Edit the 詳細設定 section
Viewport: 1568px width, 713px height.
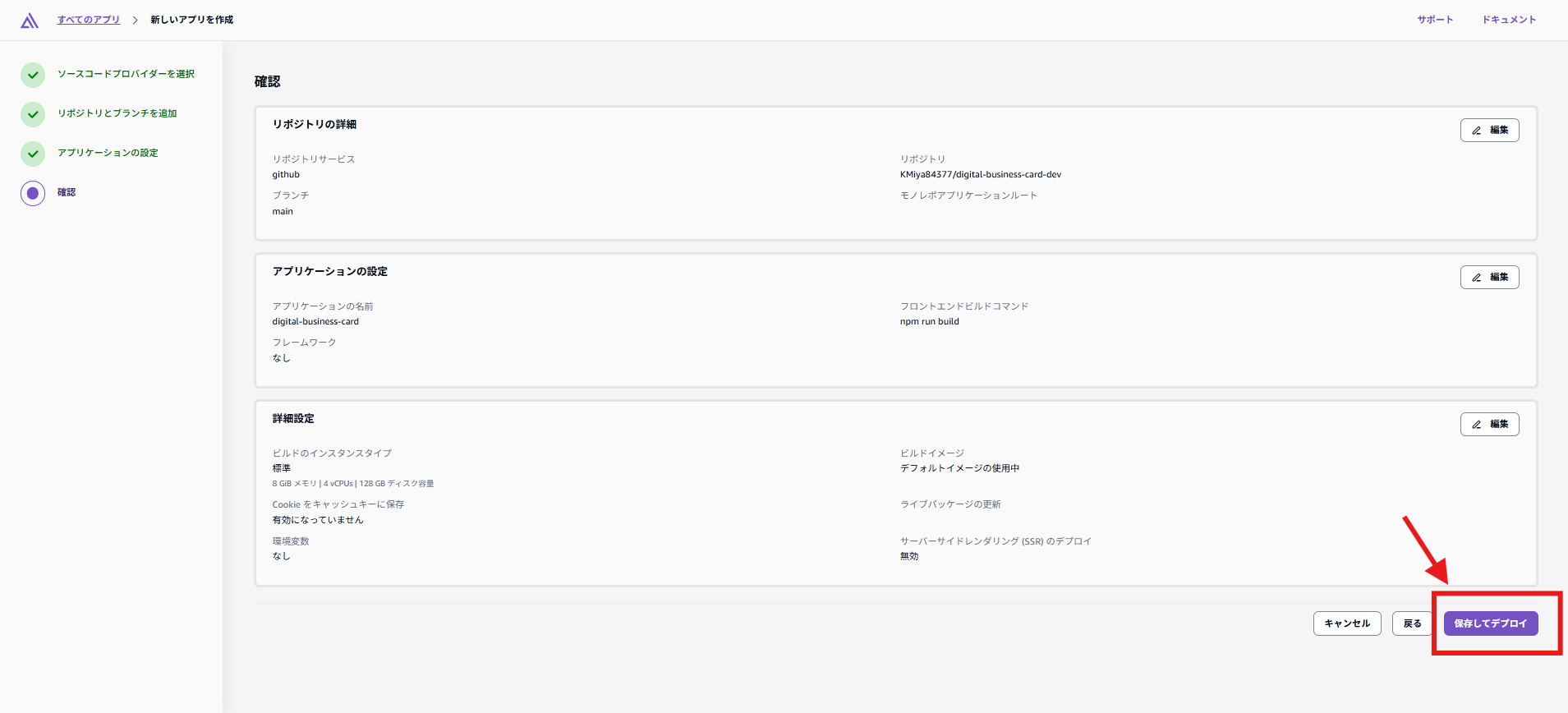pos(1489,424)
